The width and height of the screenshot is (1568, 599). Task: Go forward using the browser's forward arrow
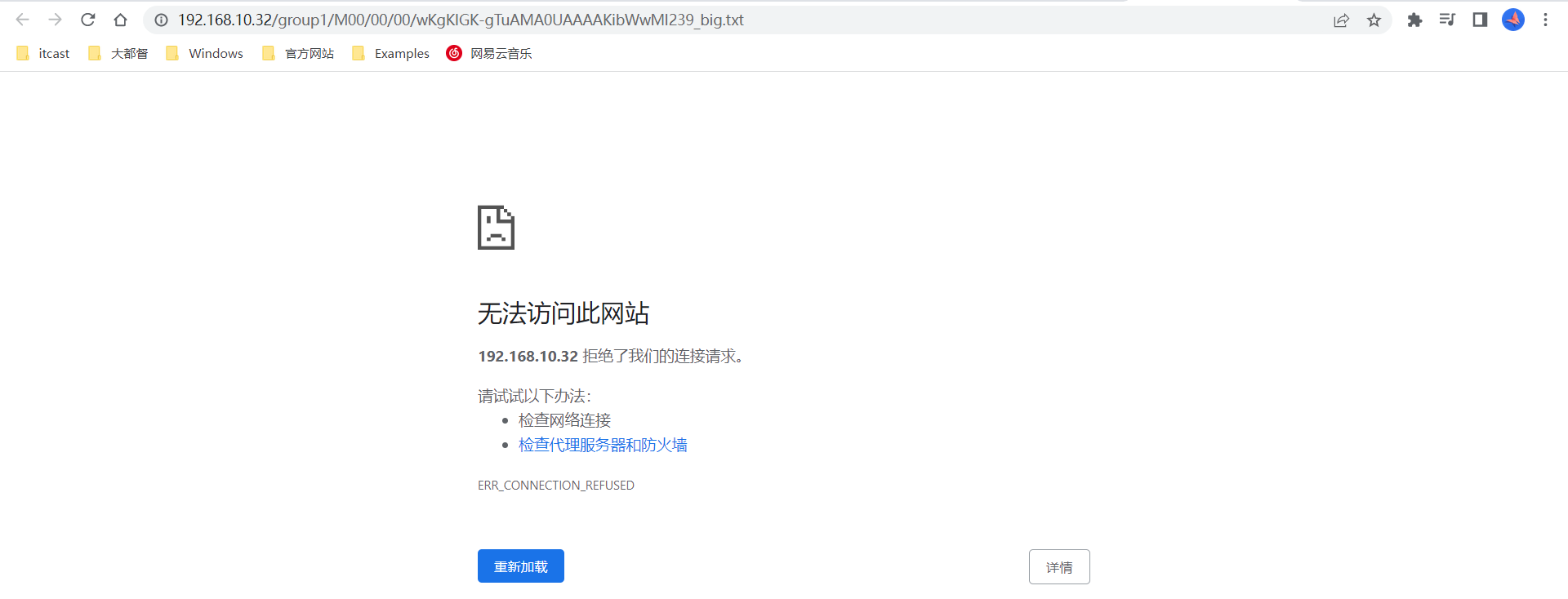click(55, 20)
